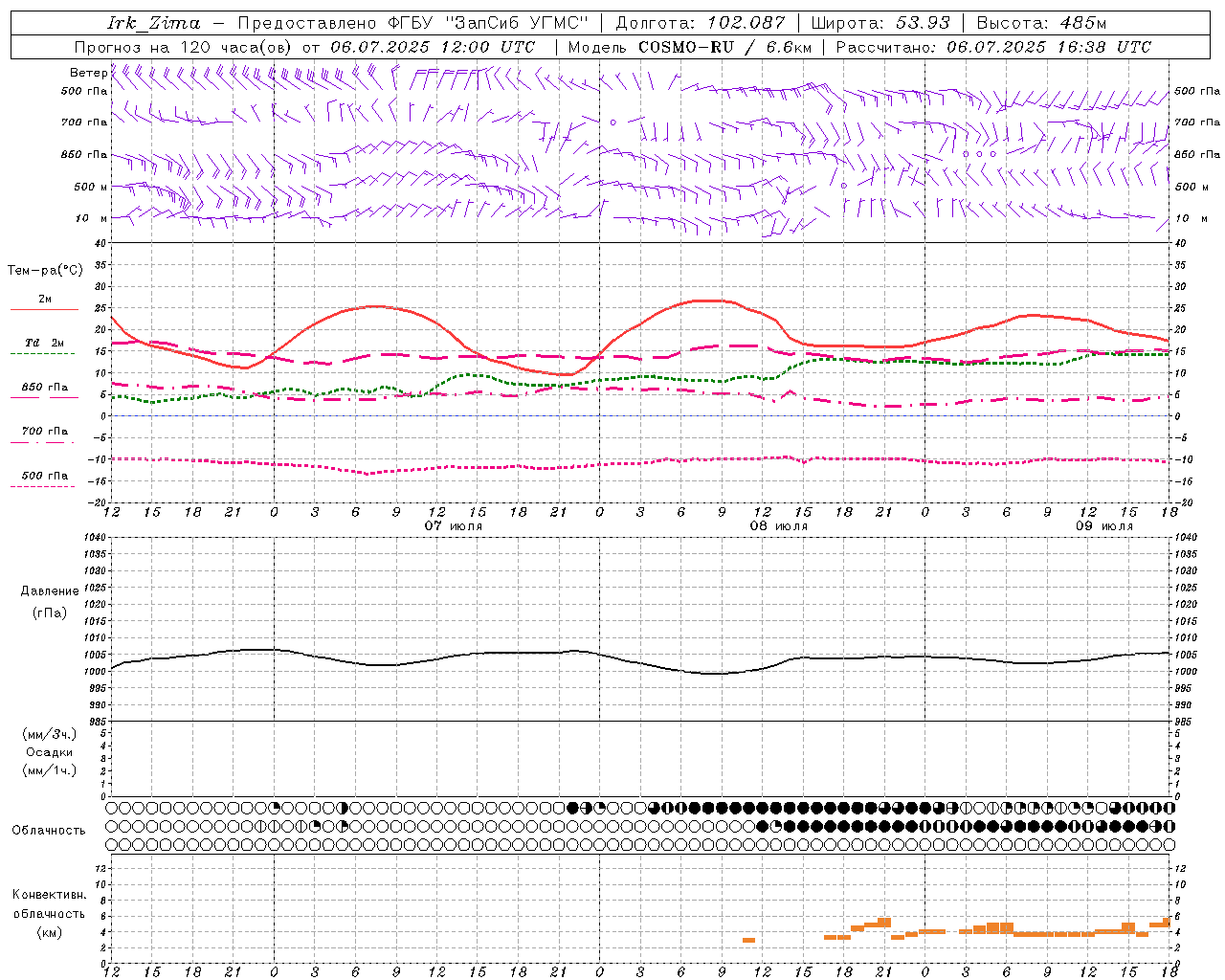The image size is (1225, 980).
Task: Click the dashed line sample under Td 2м
Action: click(44, 354)
